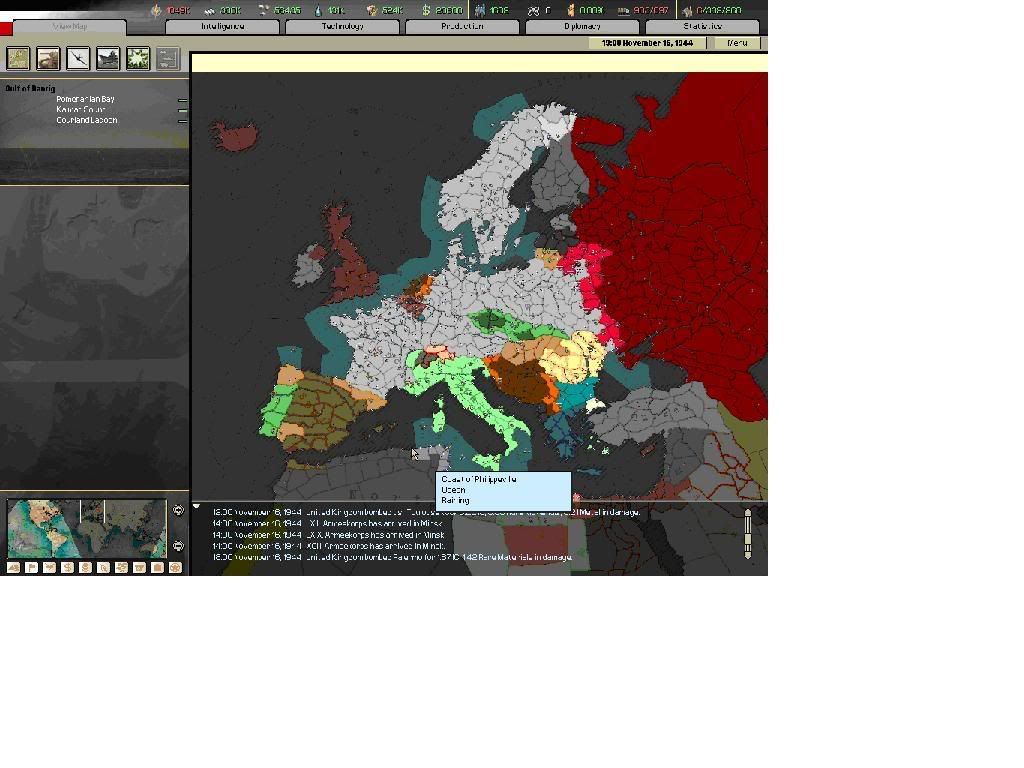This screenshot has width=1024, height=768.
Task: Click the greyed-out list button beside battles
Action: 168,58
